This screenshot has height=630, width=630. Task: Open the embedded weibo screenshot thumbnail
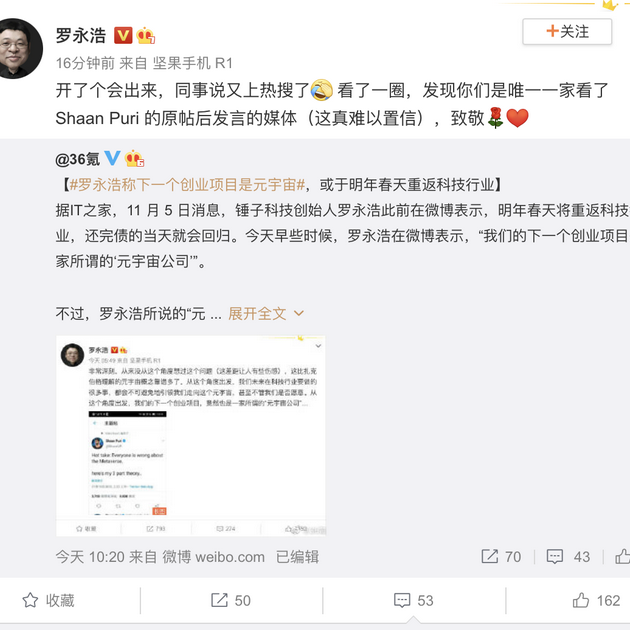pos(191,436)
